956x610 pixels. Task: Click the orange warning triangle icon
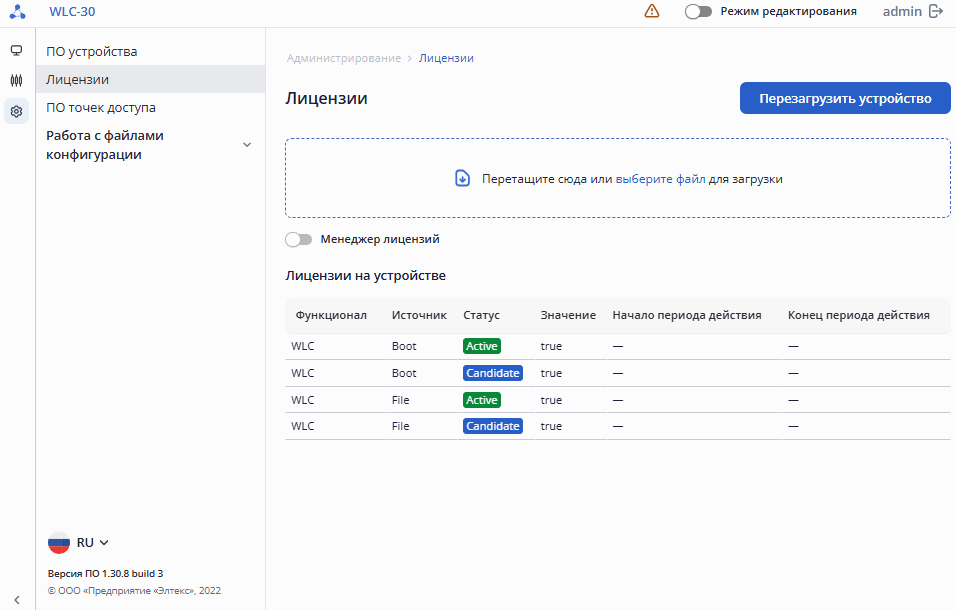652,12
